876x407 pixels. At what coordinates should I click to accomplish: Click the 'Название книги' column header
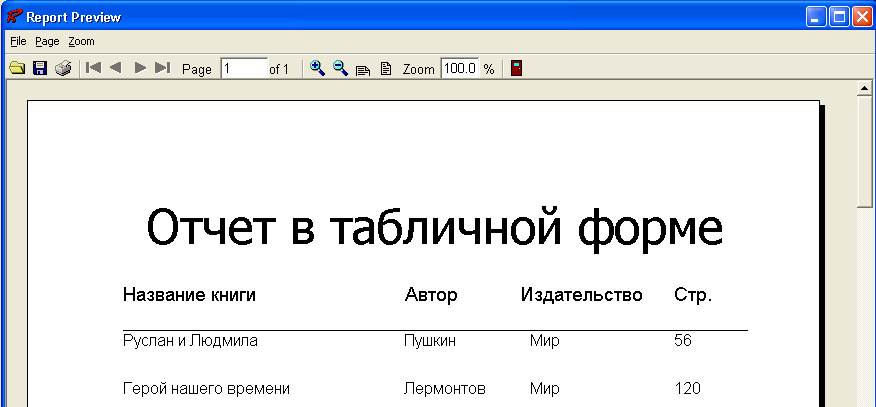pos(189,295)
